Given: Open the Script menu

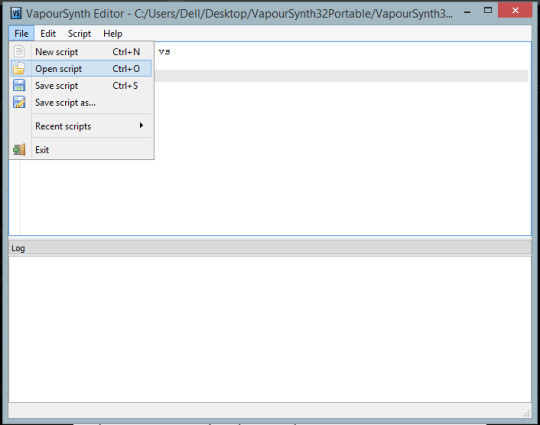Looking at the screenshot, I should 80,33.
